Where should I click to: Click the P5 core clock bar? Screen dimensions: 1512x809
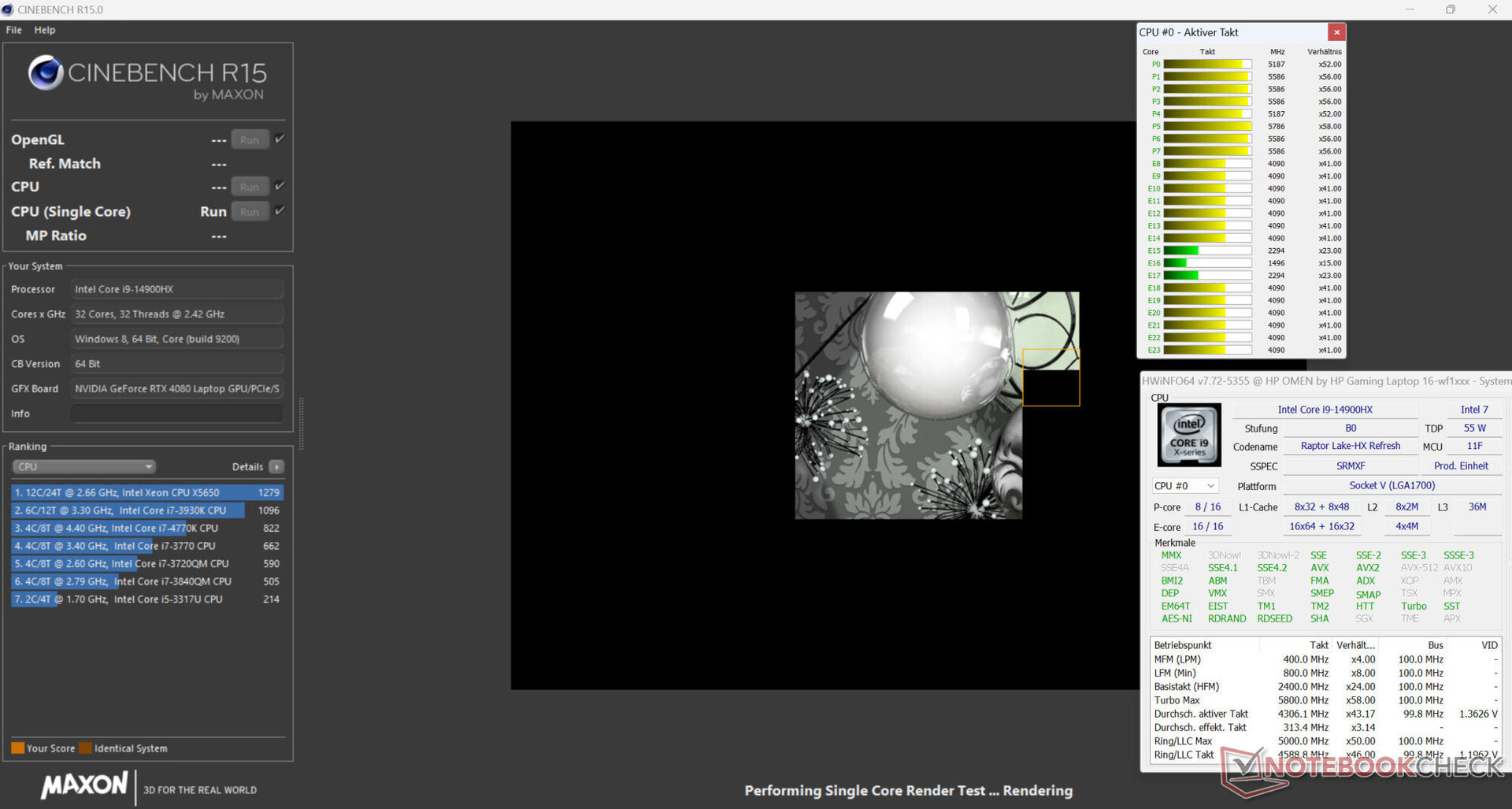pyautogui.click(x=1207, y=126)
